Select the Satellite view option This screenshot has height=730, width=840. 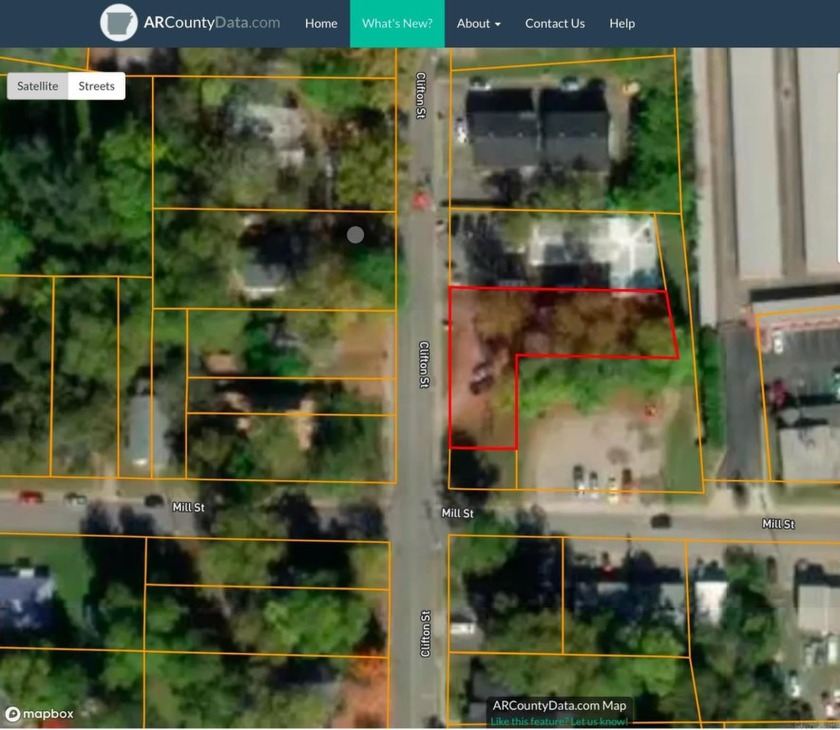(37, 86)
